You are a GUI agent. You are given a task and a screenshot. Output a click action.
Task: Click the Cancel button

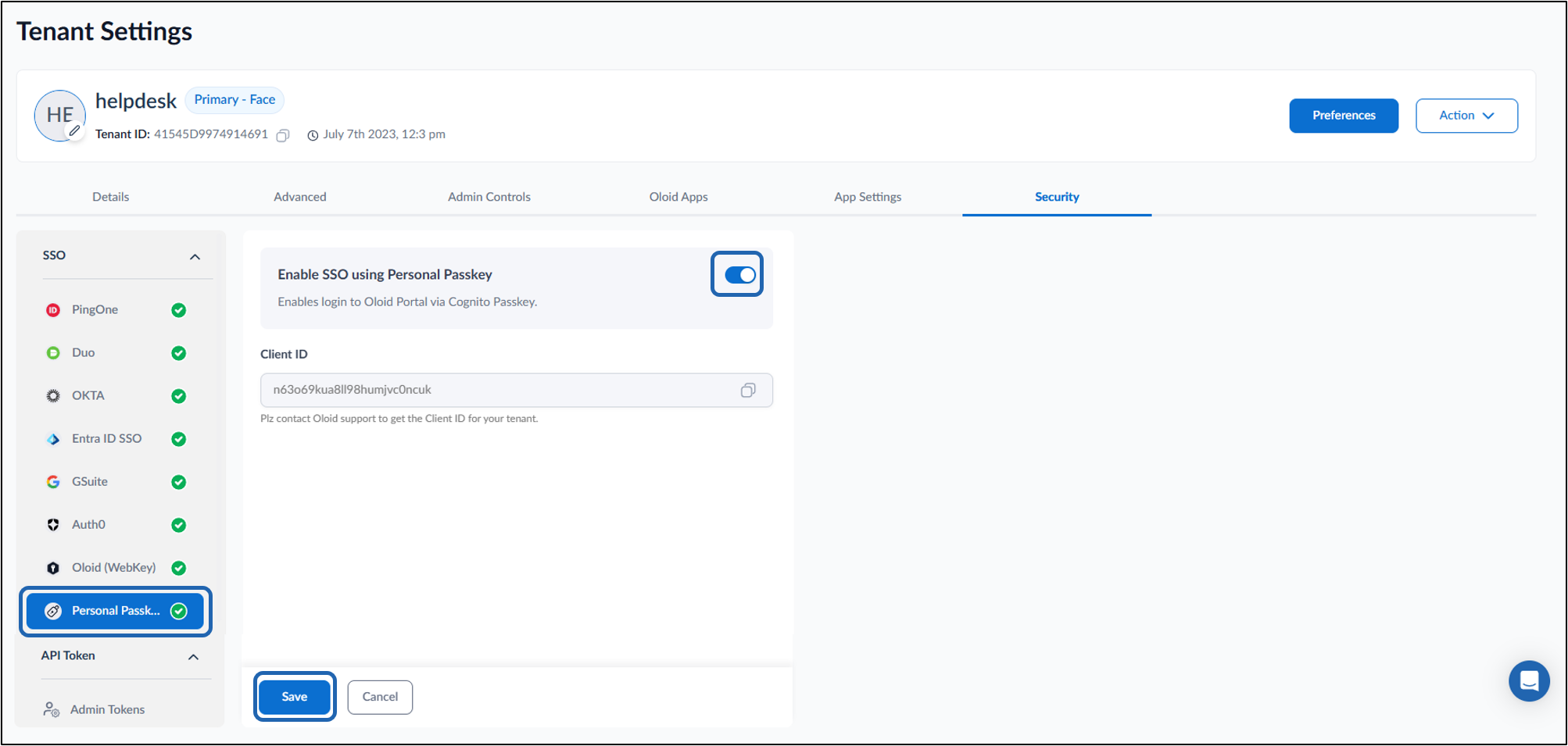[x=380, y=697]
